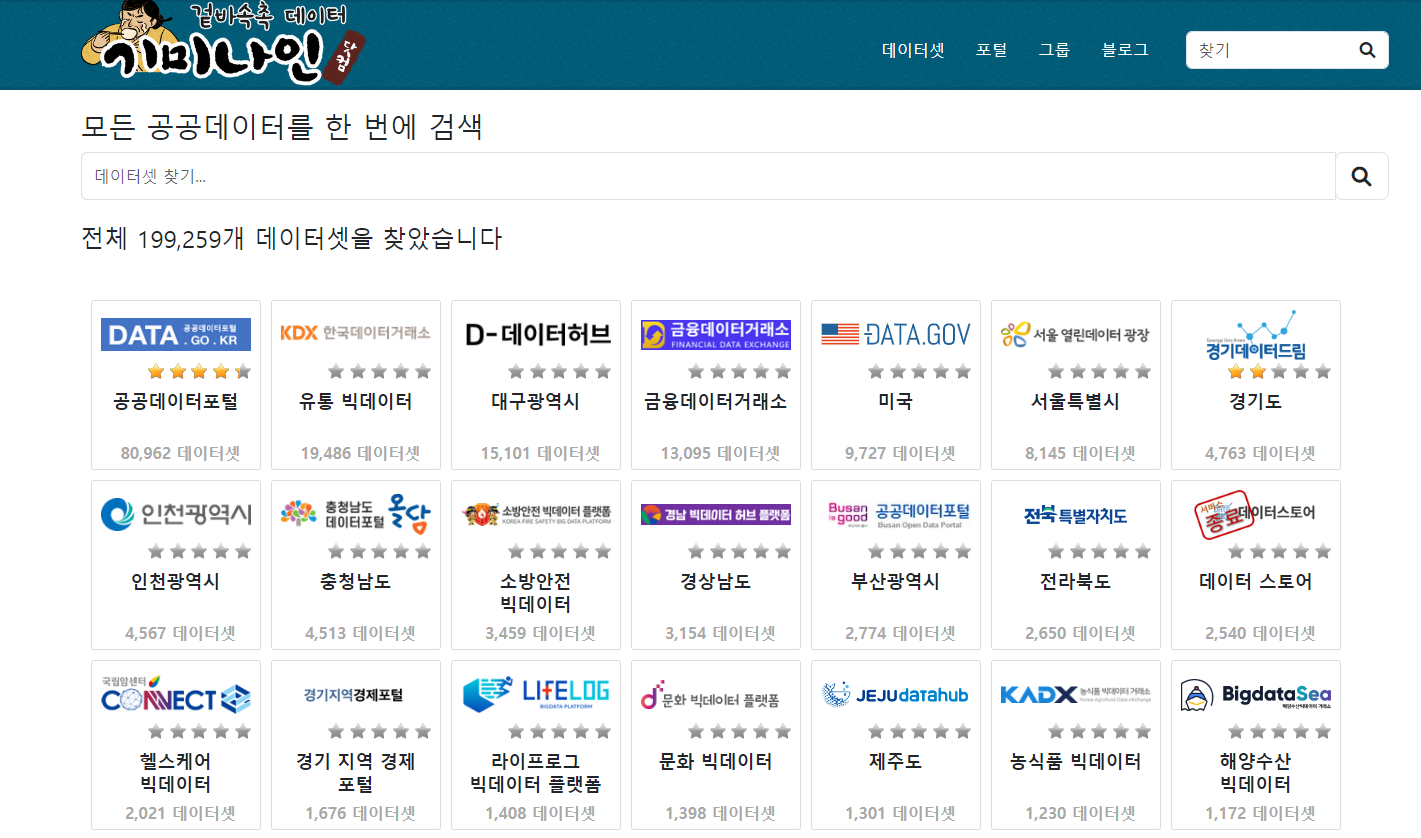Open the 충청남도 데이터포털 올담 logo
This screenshot has width=1421, height=838.
(356, 514)
